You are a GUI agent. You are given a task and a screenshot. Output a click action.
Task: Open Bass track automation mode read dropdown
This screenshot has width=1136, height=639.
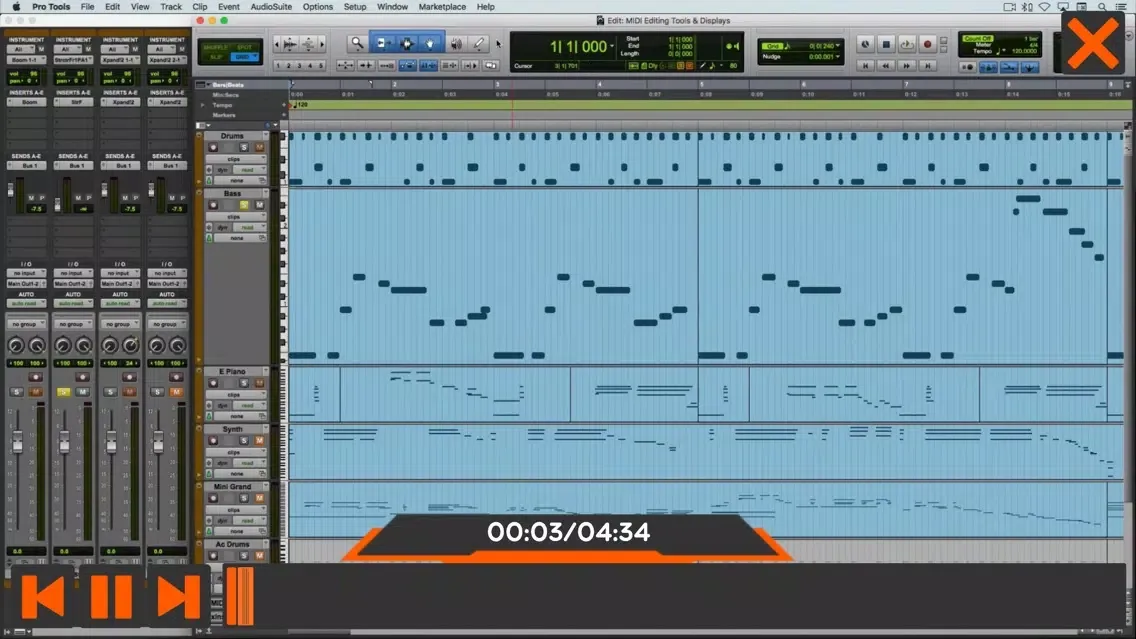(250, 227)
